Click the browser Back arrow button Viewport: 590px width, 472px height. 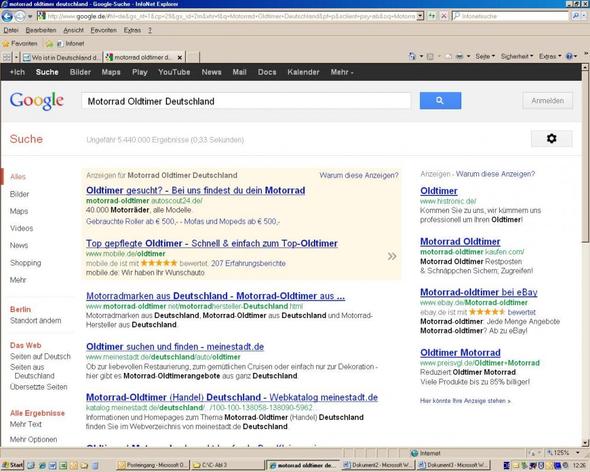tap(7, 16)
